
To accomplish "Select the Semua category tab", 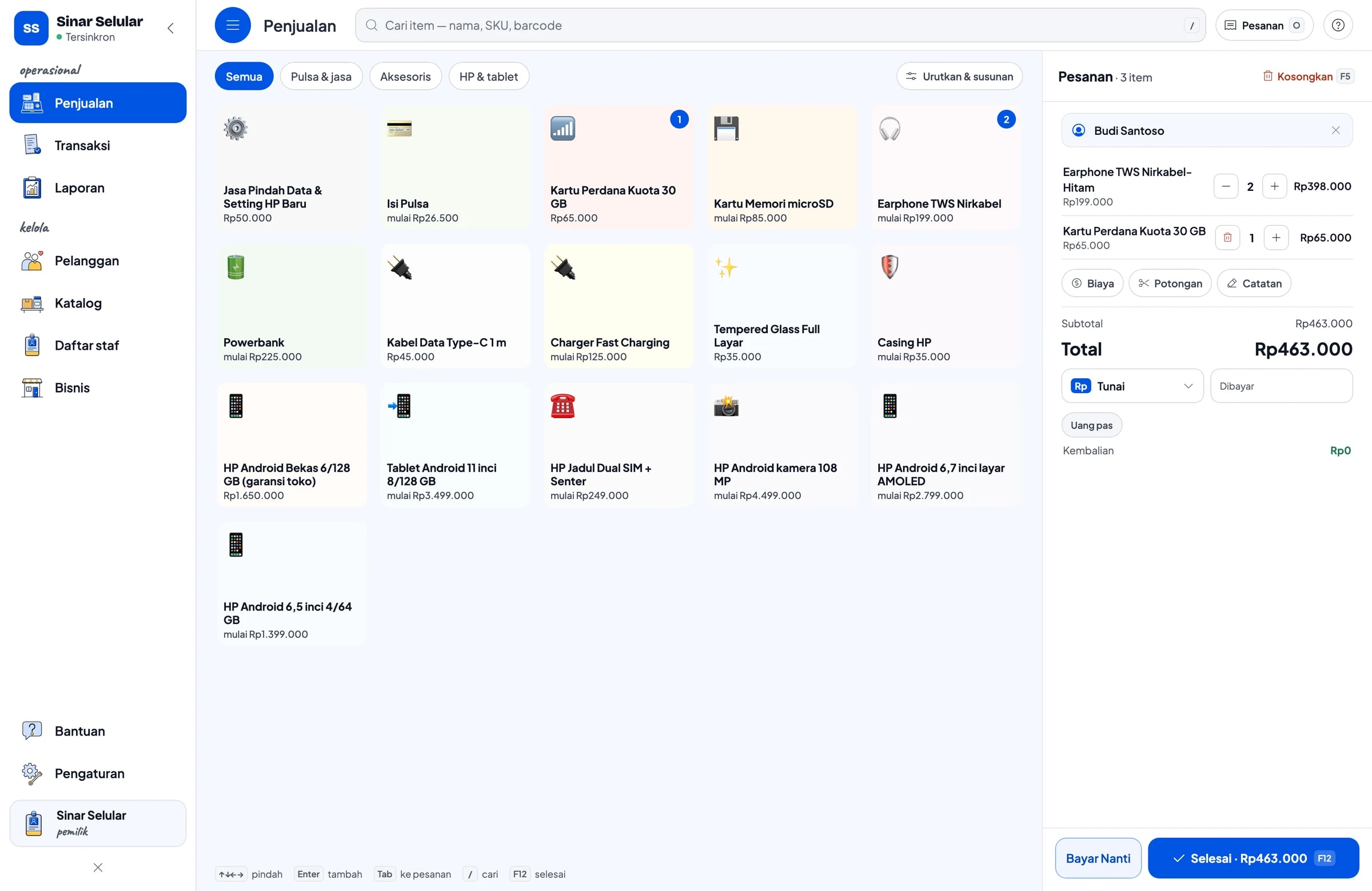I will [244, 76].
